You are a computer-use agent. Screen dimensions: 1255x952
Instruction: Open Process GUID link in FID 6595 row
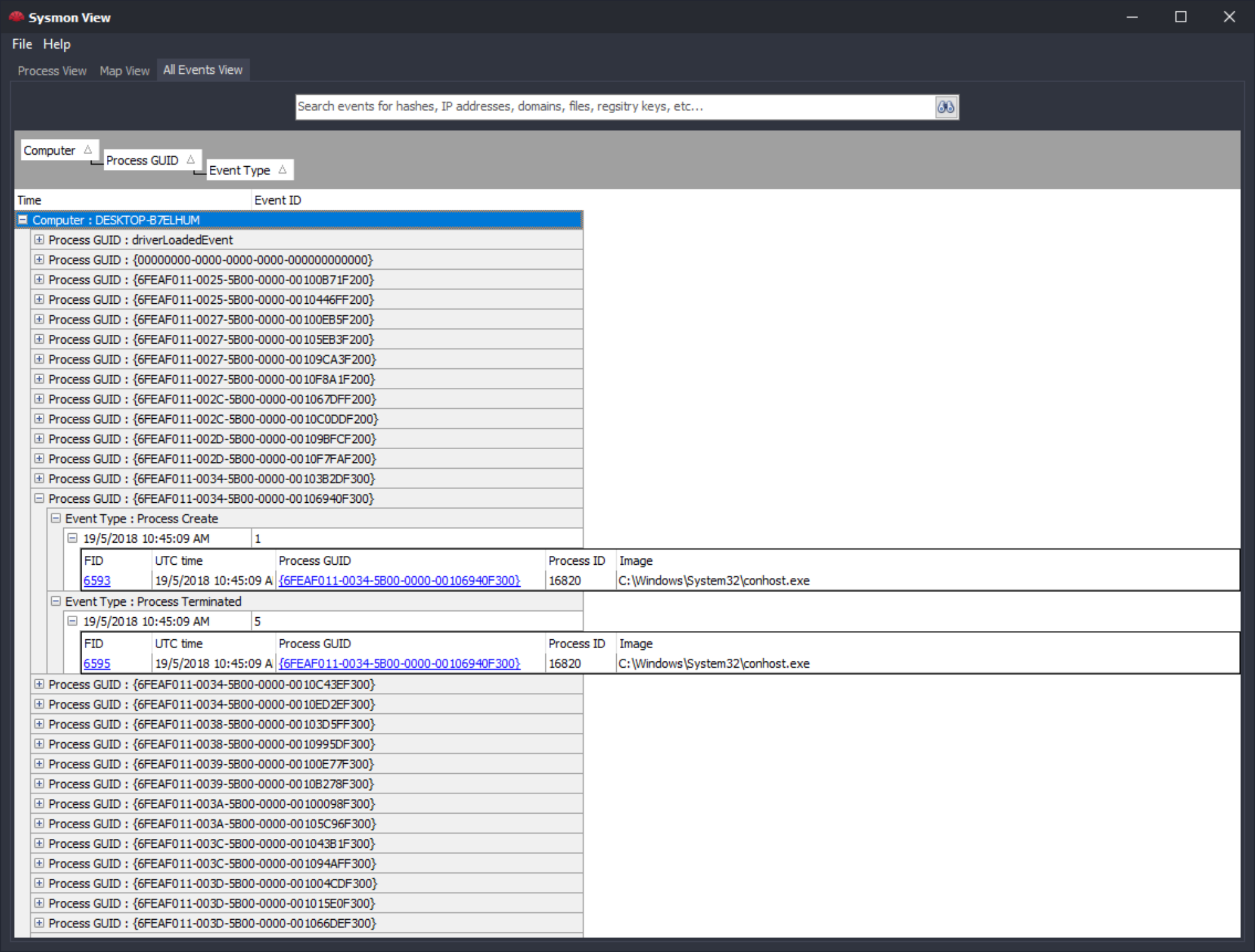click(x=399, y=663)
